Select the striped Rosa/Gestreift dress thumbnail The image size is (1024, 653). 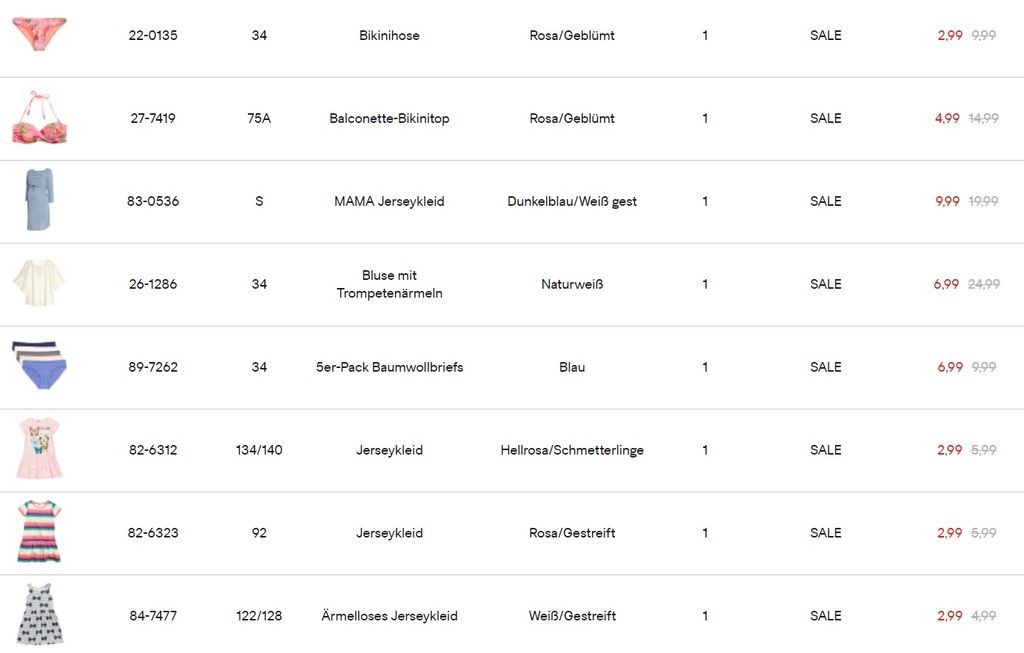pyautogui.click(x=39, y=532)
